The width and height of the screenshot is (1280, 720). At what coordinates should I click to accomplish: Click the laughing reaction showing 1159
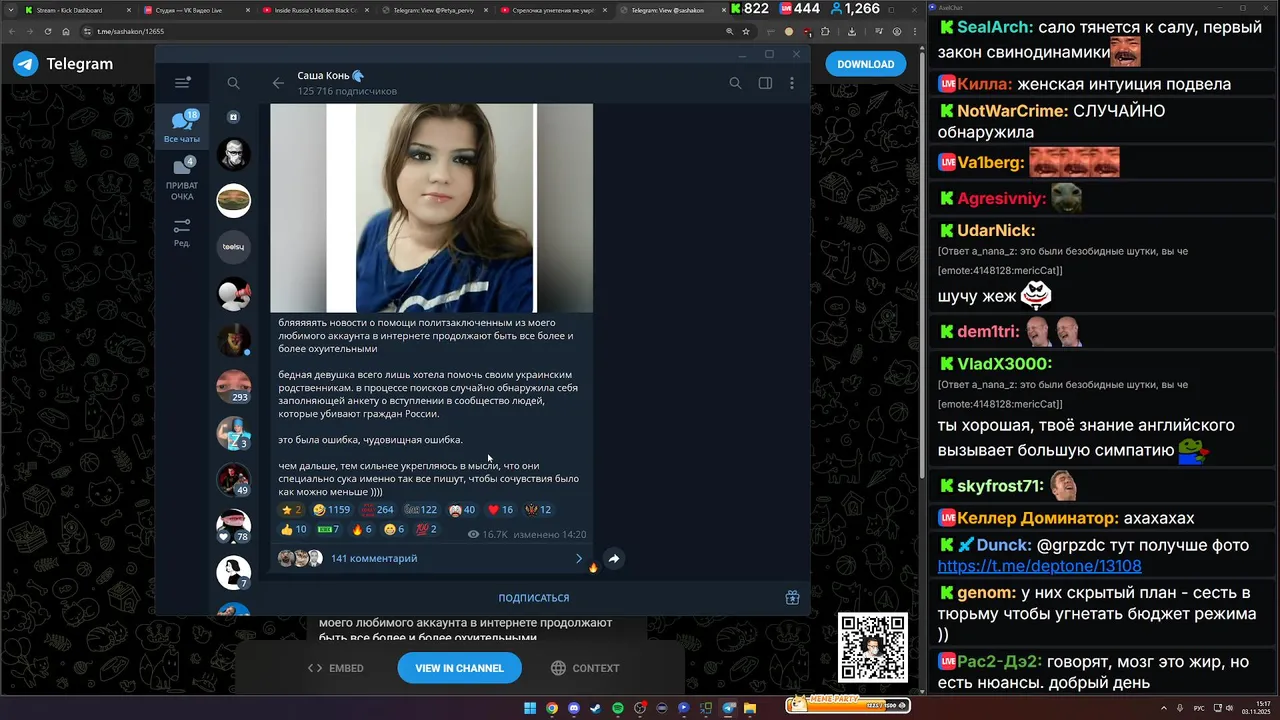[332, 510]
